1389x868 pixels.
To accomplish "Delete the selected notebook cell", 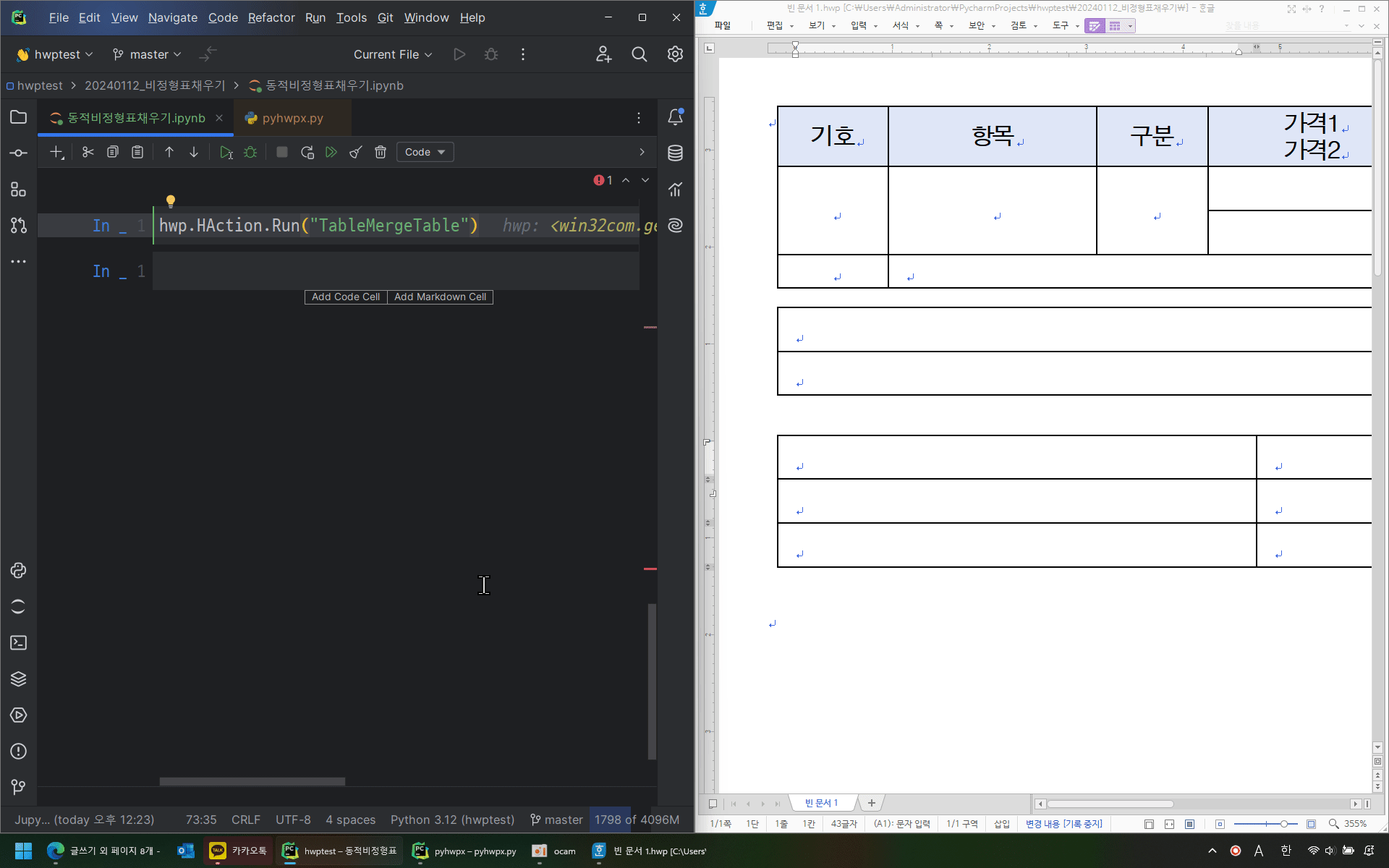I will 381,152.
